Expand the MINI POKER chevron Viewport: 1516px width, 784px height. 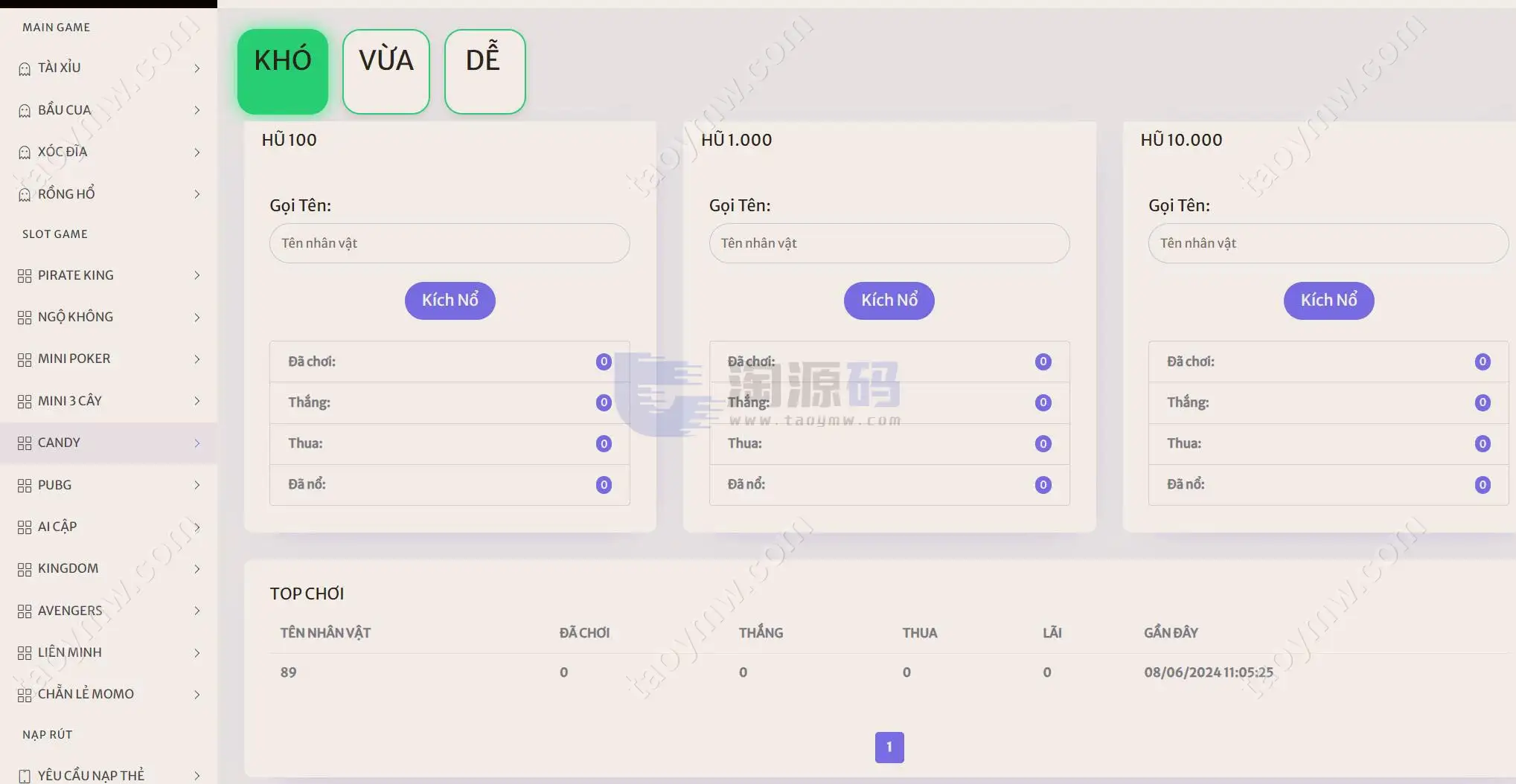(x=196, y=359)
